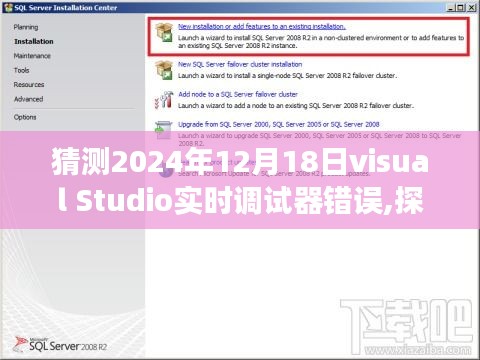Click the New installation box icon
Viewport: 480px width, 360px height.
(x=164, y=32)
